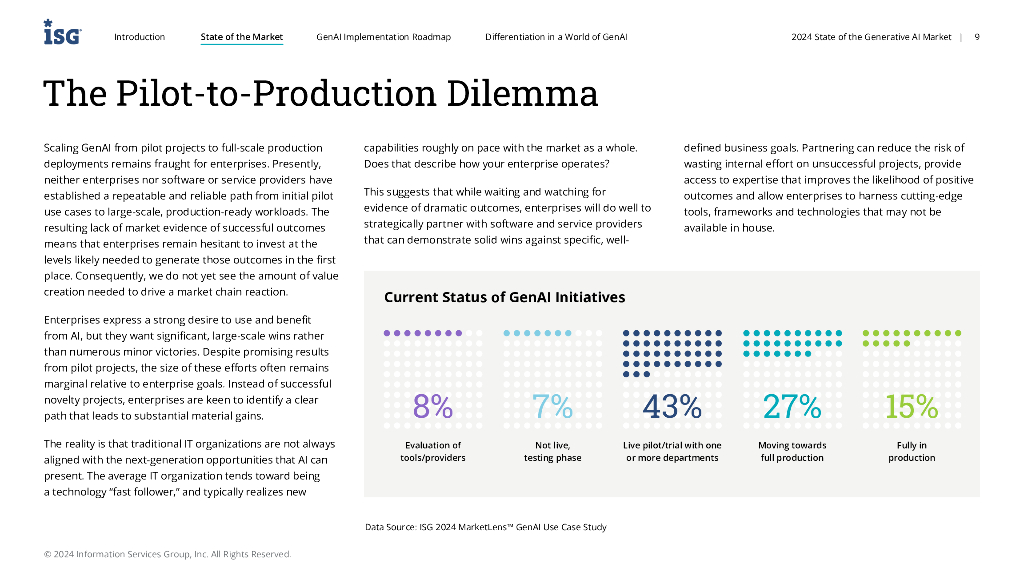The width and height of the screenshot is (1024, 576).
Task: Click the 'Evaluation of tools/providers' label
Action: [x=433, y=451]
